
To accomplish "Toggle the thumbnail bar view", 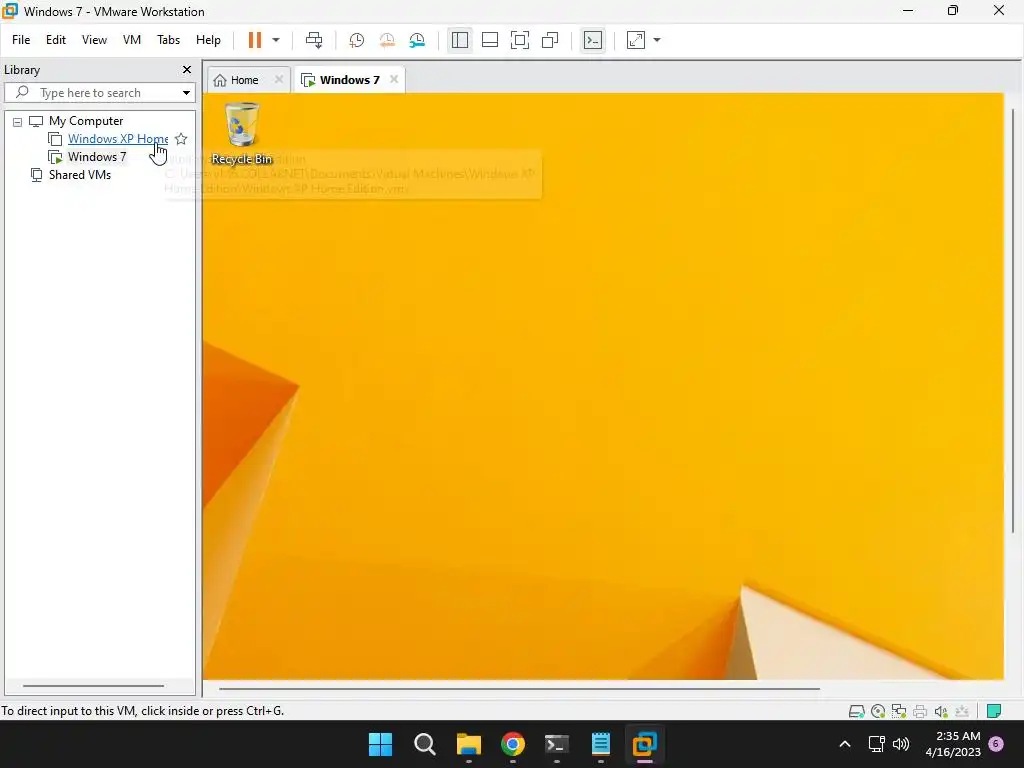I will 490,40.
